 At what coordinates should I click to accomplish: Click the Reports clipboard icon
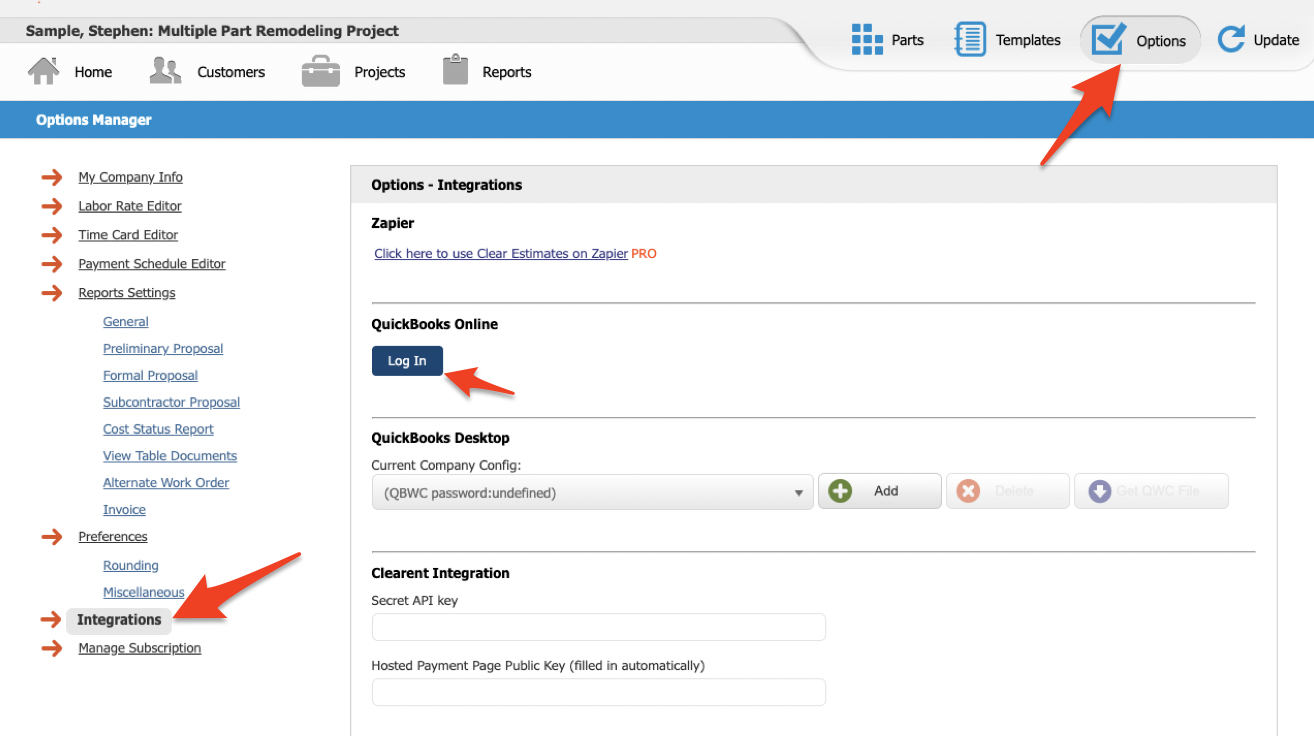pyautogui.click(x=456, y=70)
